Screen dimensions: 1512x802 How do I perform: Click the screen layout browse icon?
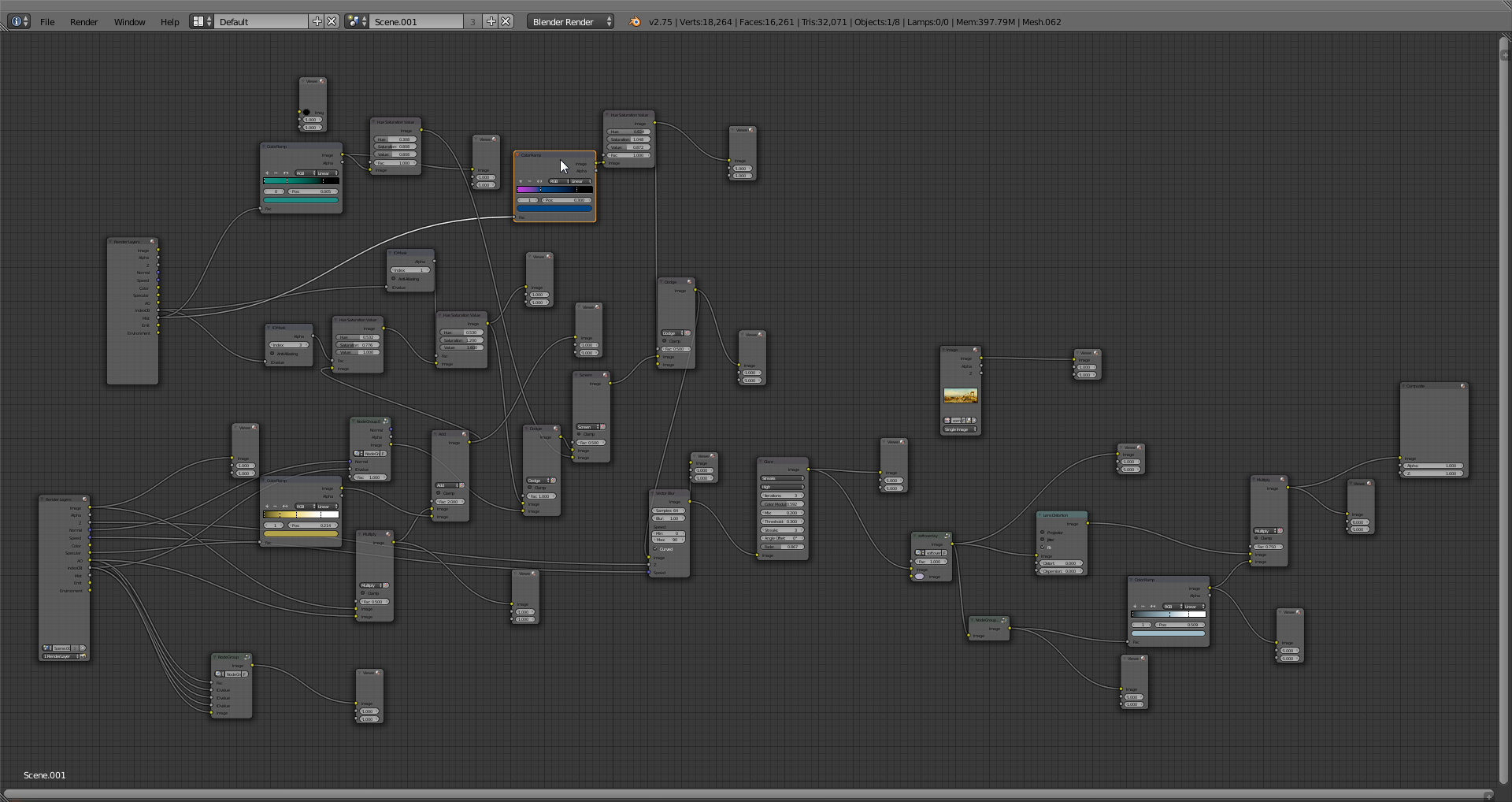click(x=201, y=21)
